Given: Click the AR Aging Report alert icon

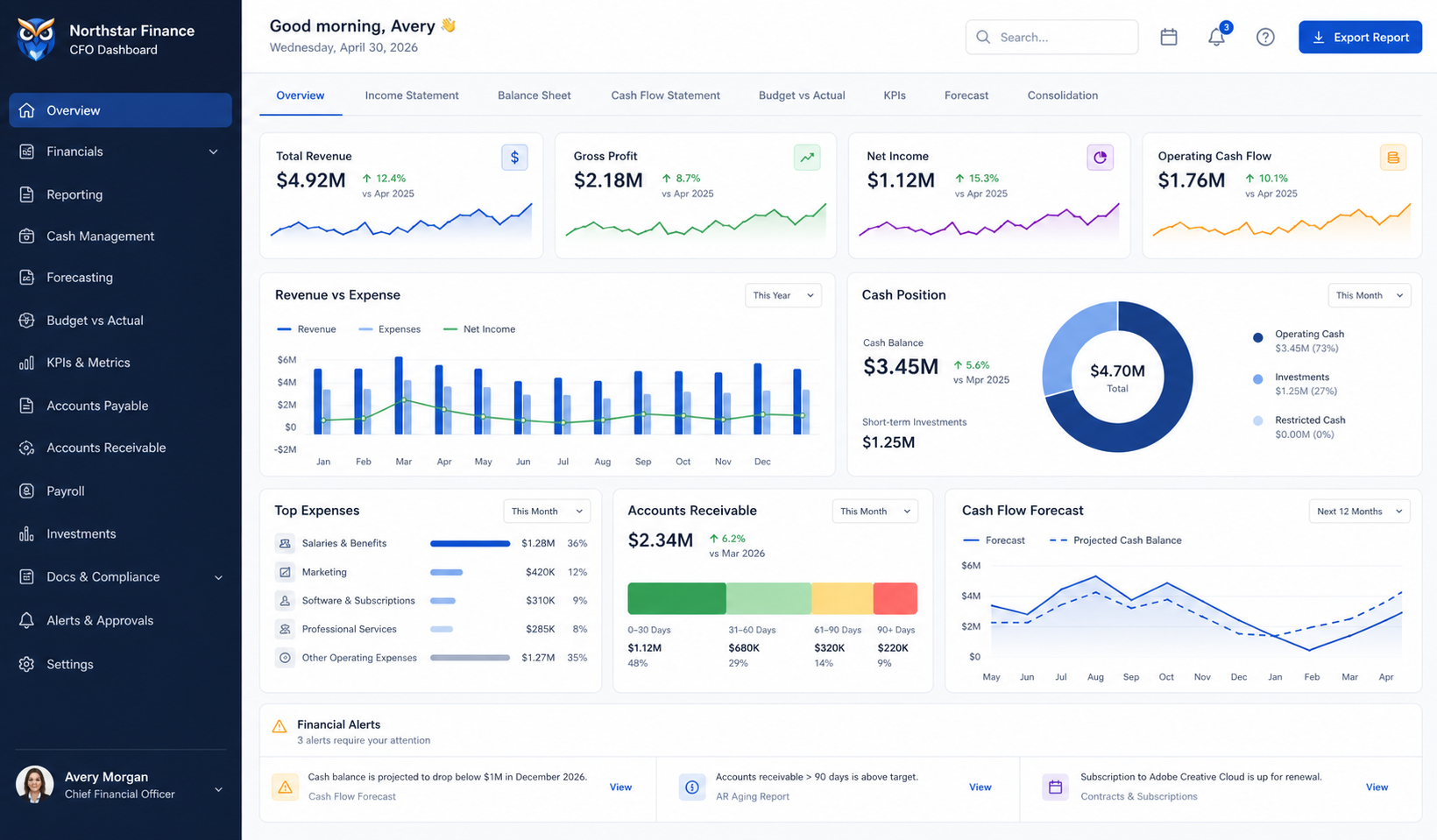Looking at the screenshot, I should [692, 787].
